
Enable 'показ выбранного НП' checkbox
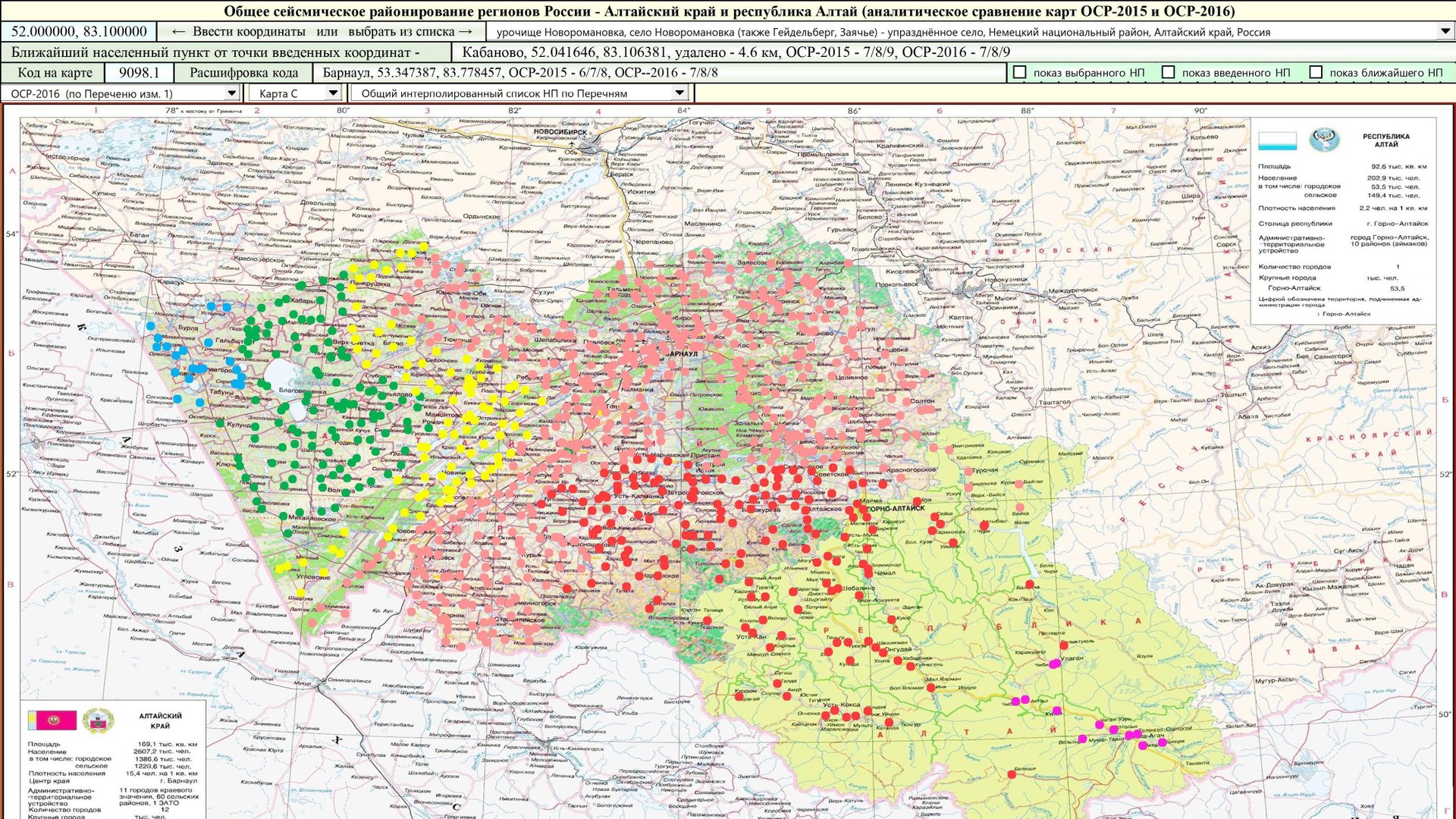(x=1020, y=72)
